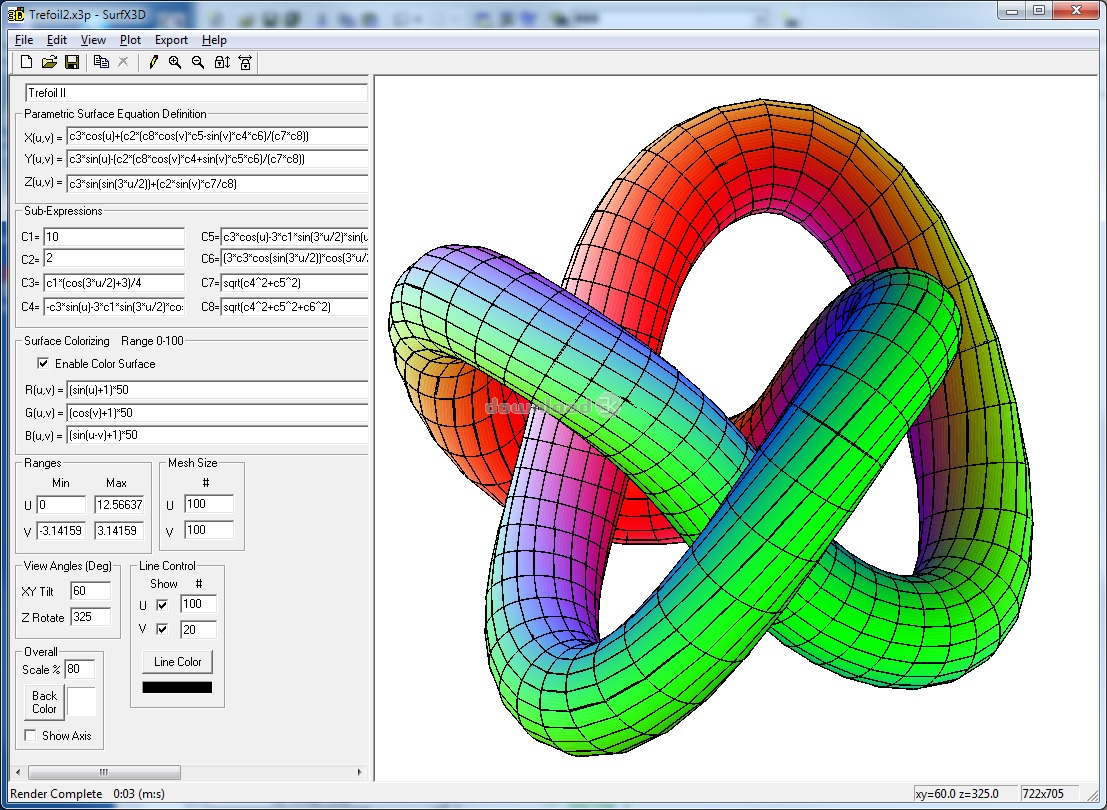Click the C7 sub-expression field

[x=294, y=282]
